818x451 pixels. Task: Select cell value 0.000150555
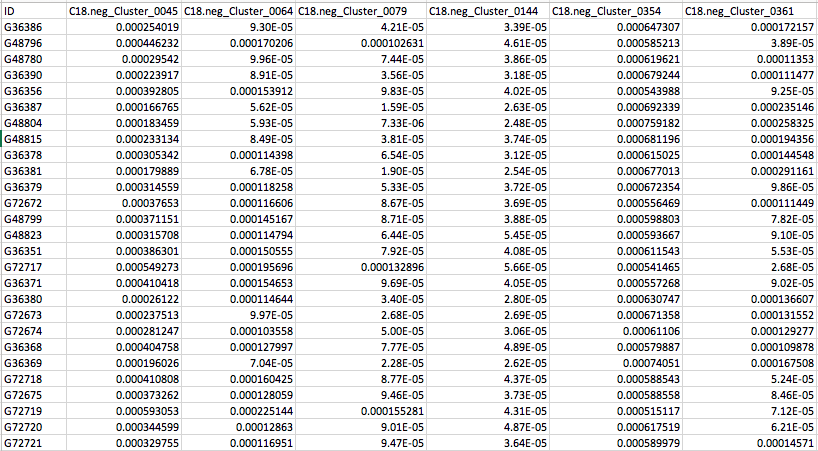(x=239, y=251)
